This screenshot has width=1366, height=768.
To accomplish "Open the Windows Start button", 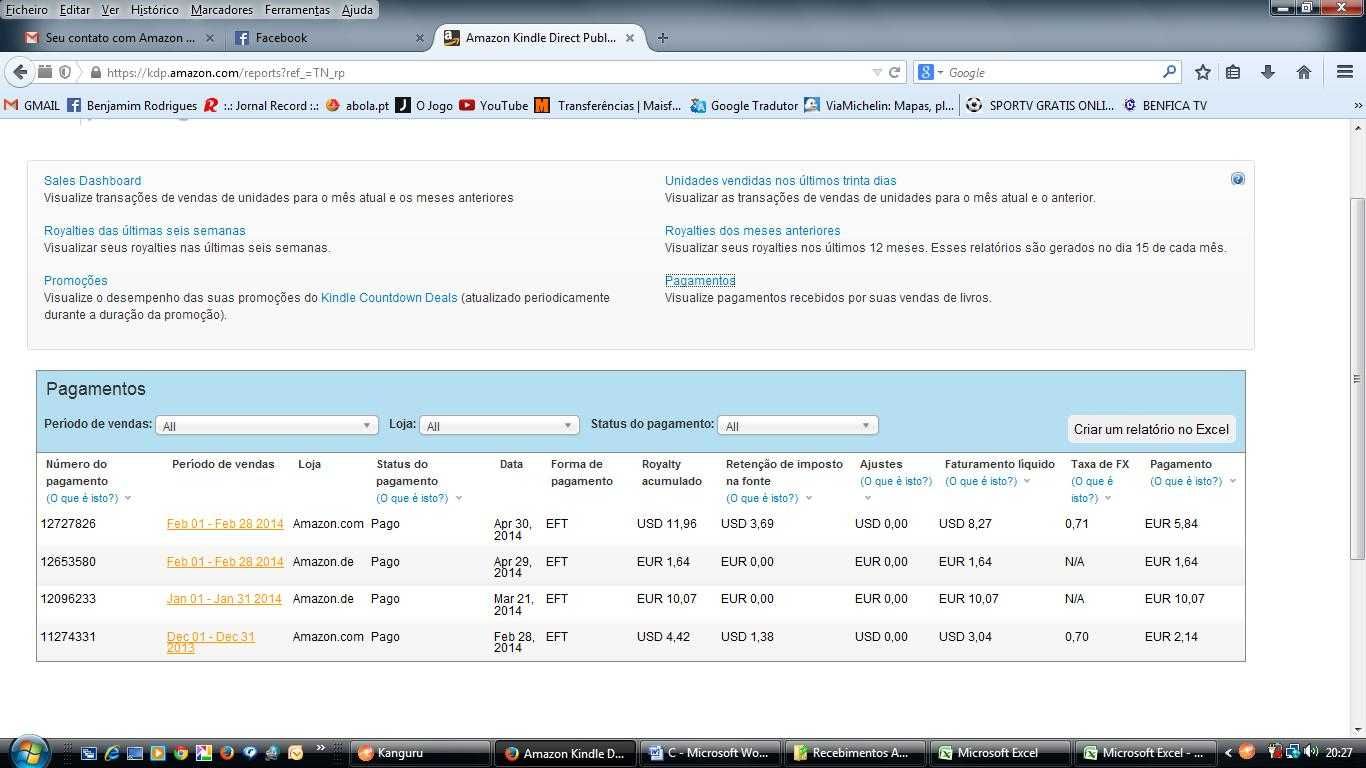I will pyautogui.click(x=27, y=752).
